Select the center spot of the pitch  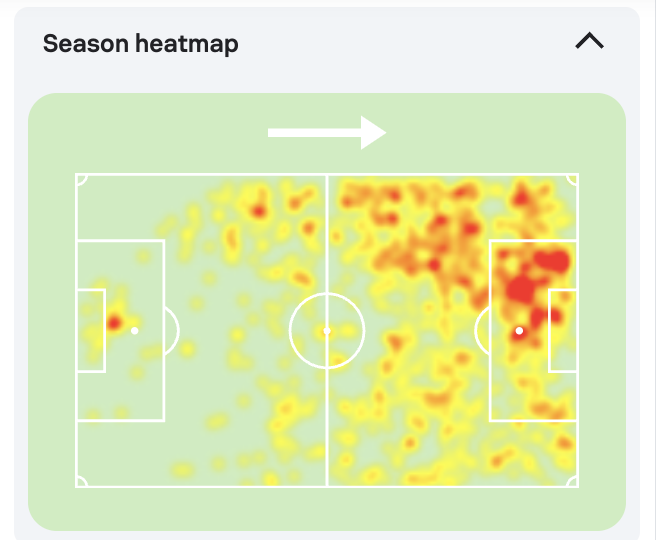pyautogui.click(x=327, y=331)
